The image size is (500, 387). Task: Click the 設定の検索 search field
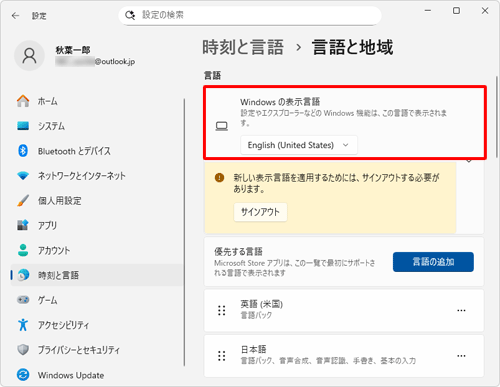tap(250, 15)
